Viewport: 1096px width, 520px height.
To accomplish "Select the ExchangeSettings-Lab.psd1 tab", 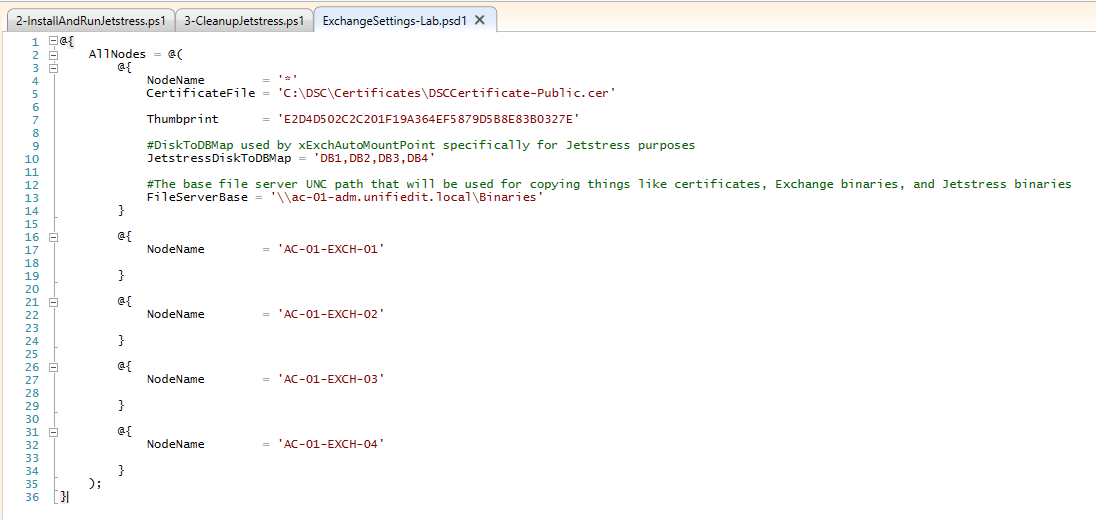I will click(x=394, y=20).
